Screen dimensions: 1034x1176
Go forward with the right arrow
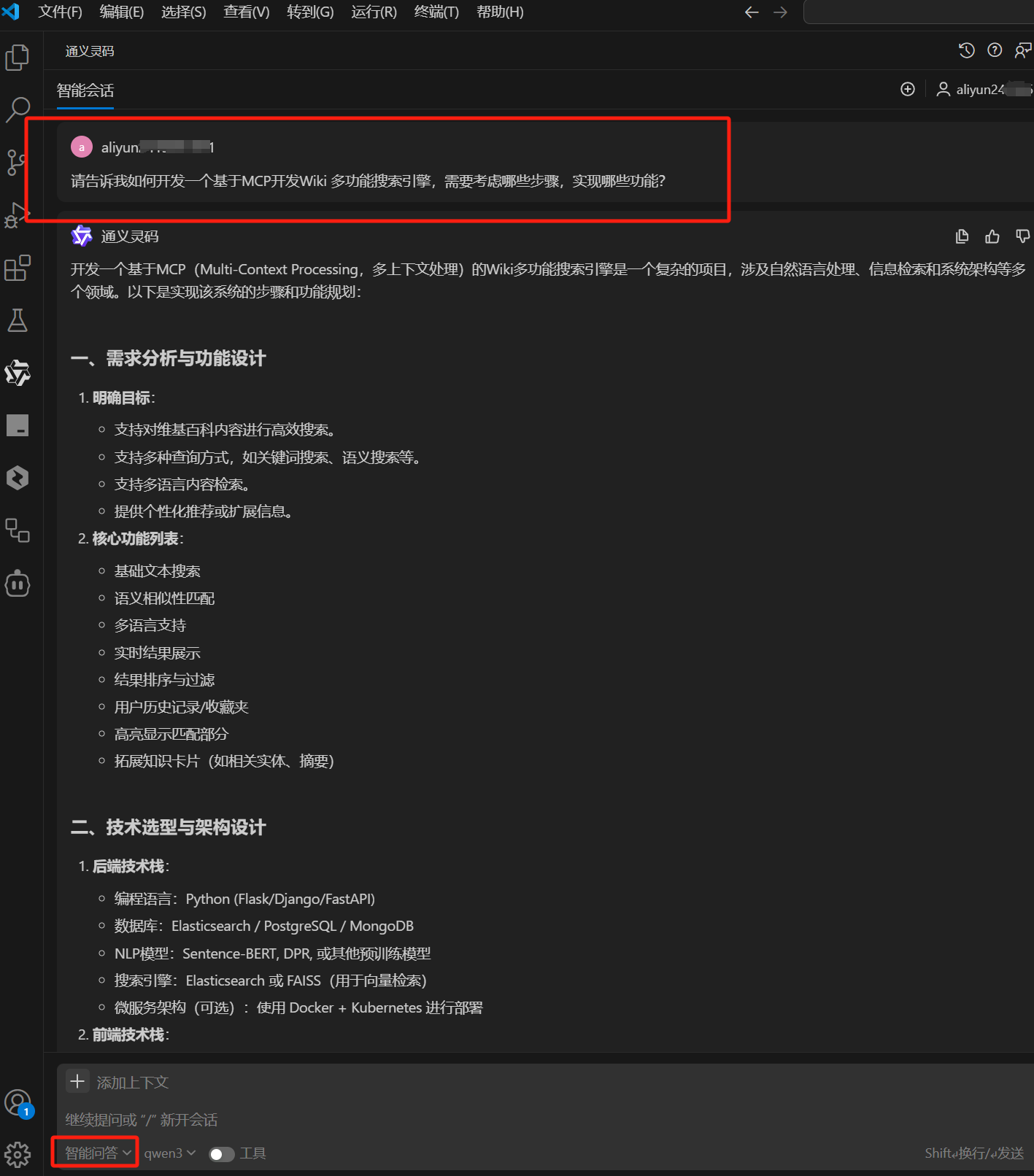(780, 12)
